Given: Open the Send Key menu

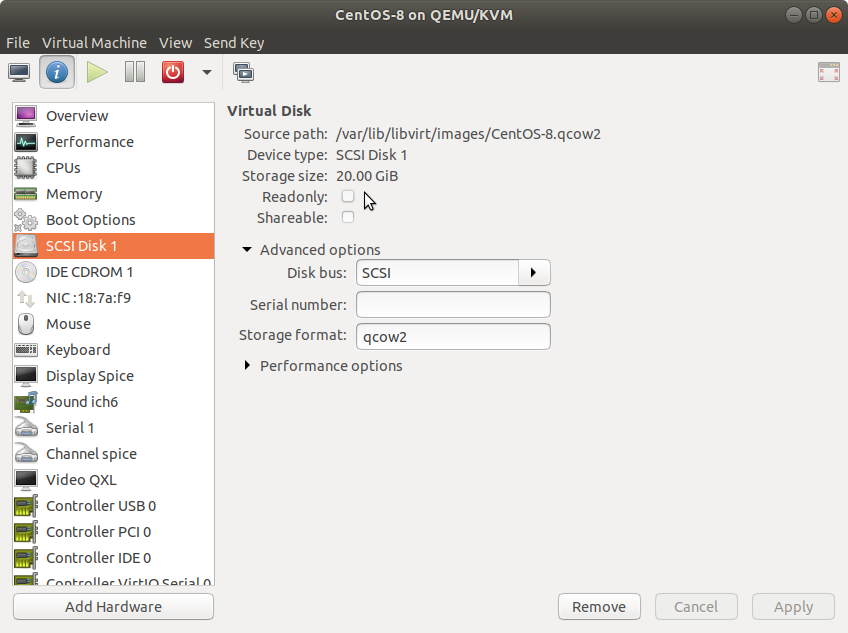Looking at the screenshot, I should pos(234,43).
